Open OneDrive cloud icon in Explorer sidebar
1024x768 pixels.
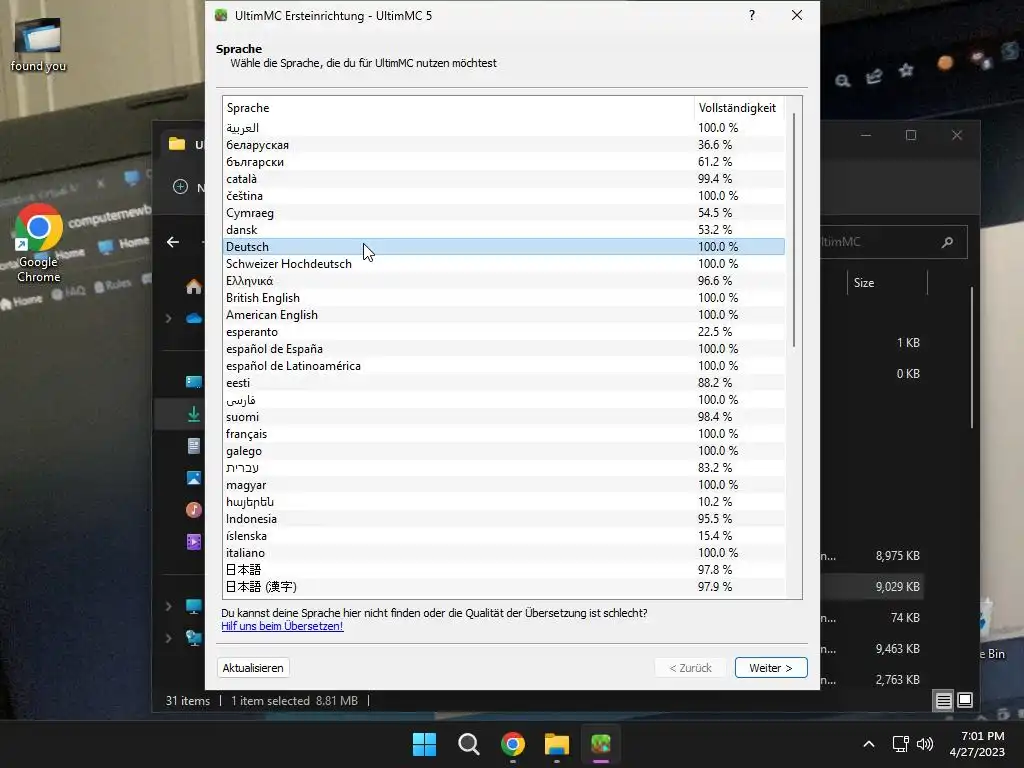(x=193, y=318)
